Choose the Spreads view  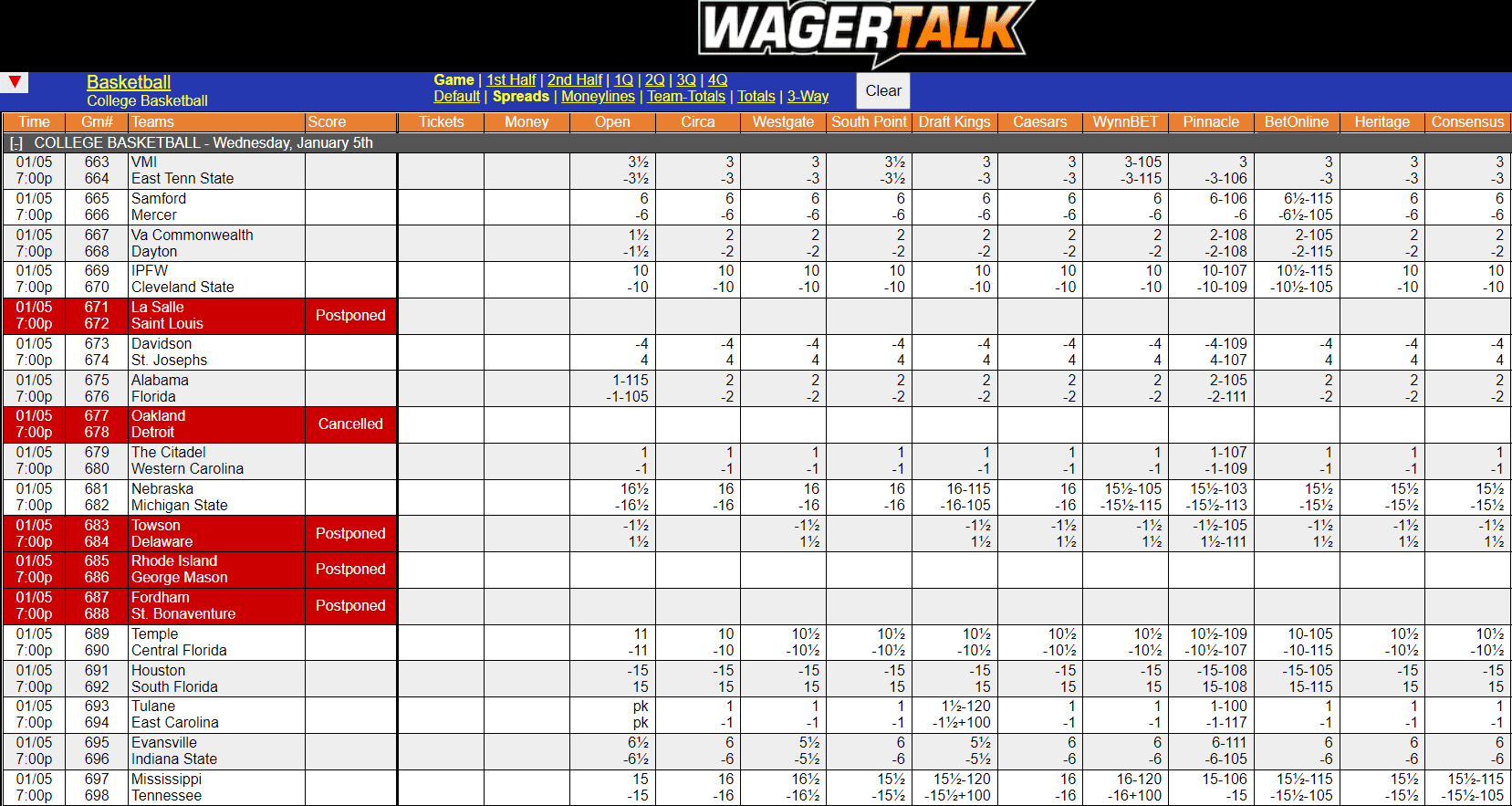pos(521,97)
